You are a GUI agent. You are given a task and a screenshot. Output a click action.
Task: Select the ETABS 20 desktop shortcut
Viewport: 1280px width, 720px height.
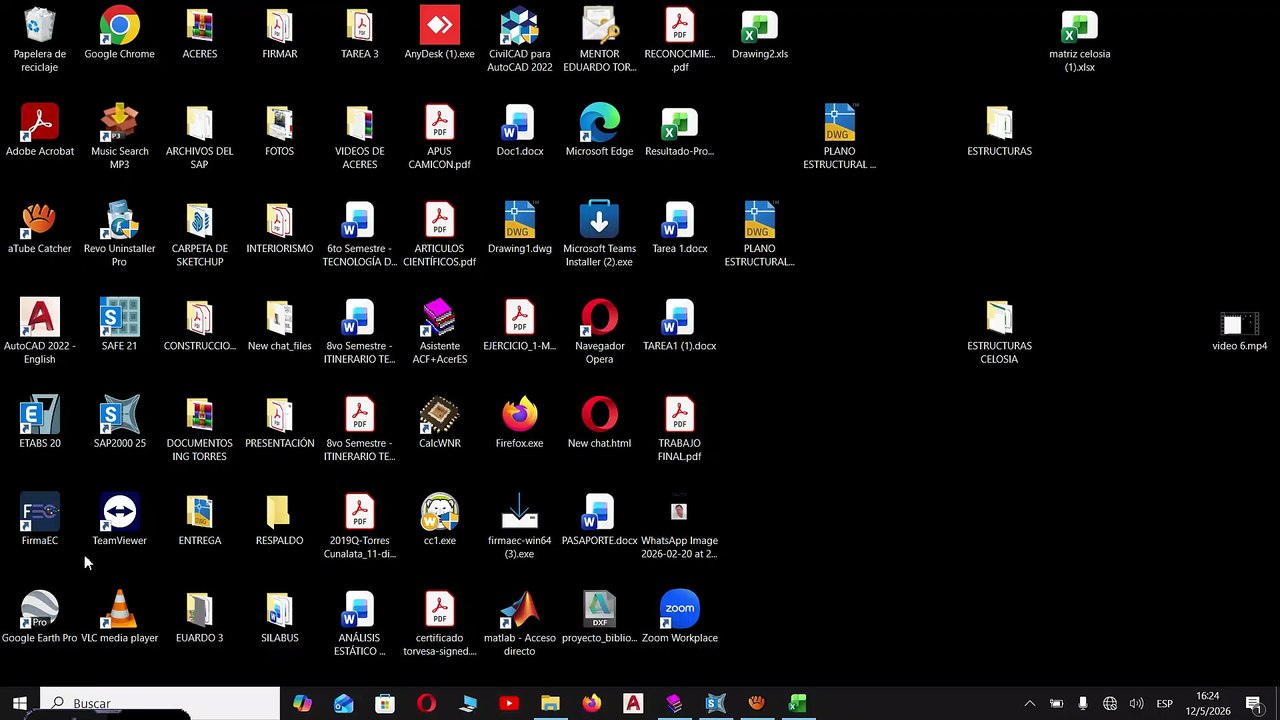pos(40,423)
